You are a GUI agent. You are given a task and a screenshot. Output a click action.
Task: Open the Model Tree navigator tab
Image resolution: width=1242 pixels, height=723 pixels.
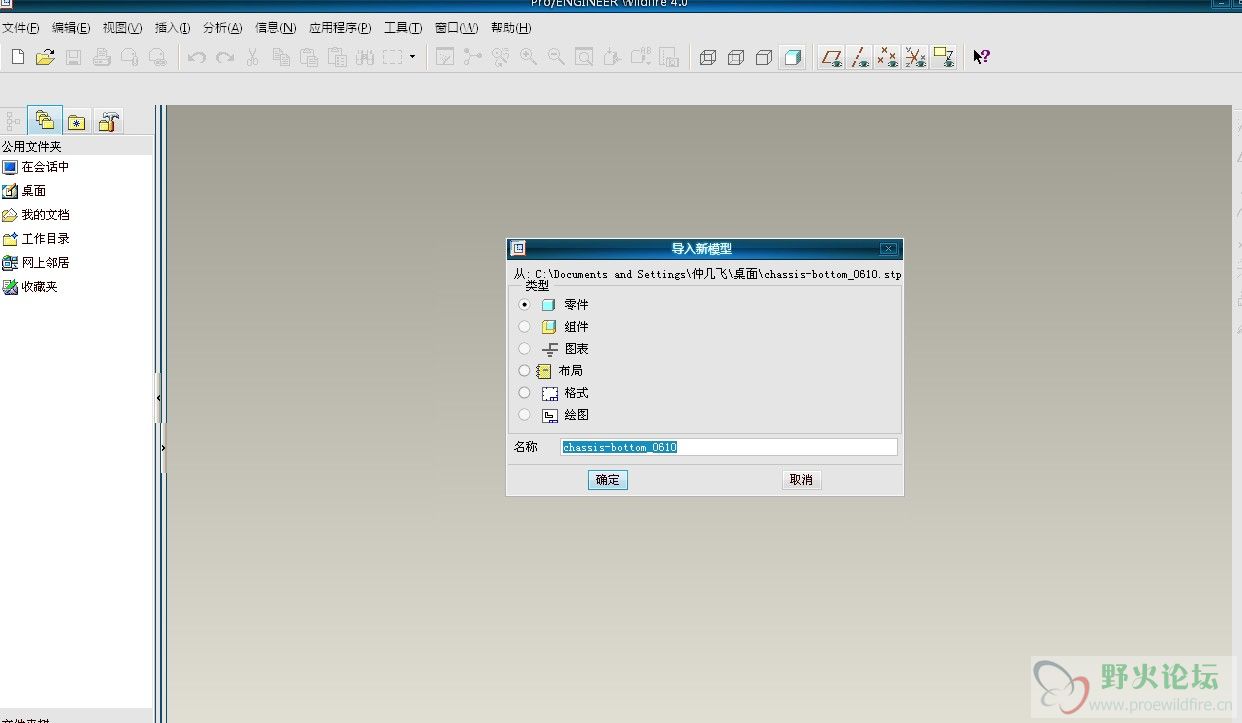pos(13,122)
